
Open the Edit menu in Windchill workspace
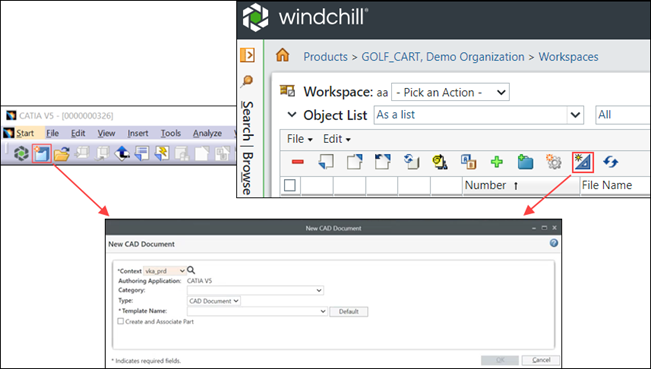click(337, 139)
